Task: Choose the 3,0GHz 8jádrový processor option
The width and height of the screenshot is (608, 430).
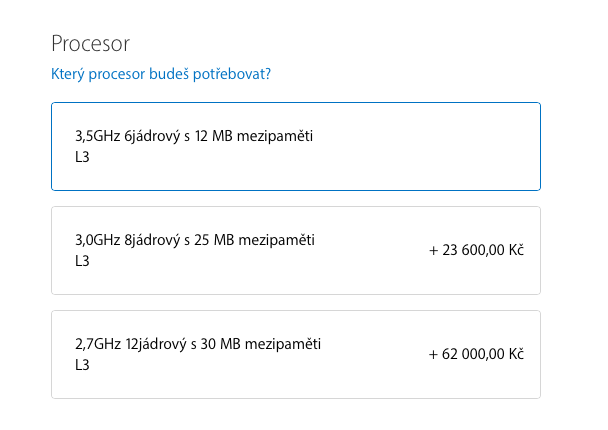Action: coord(295,250)
